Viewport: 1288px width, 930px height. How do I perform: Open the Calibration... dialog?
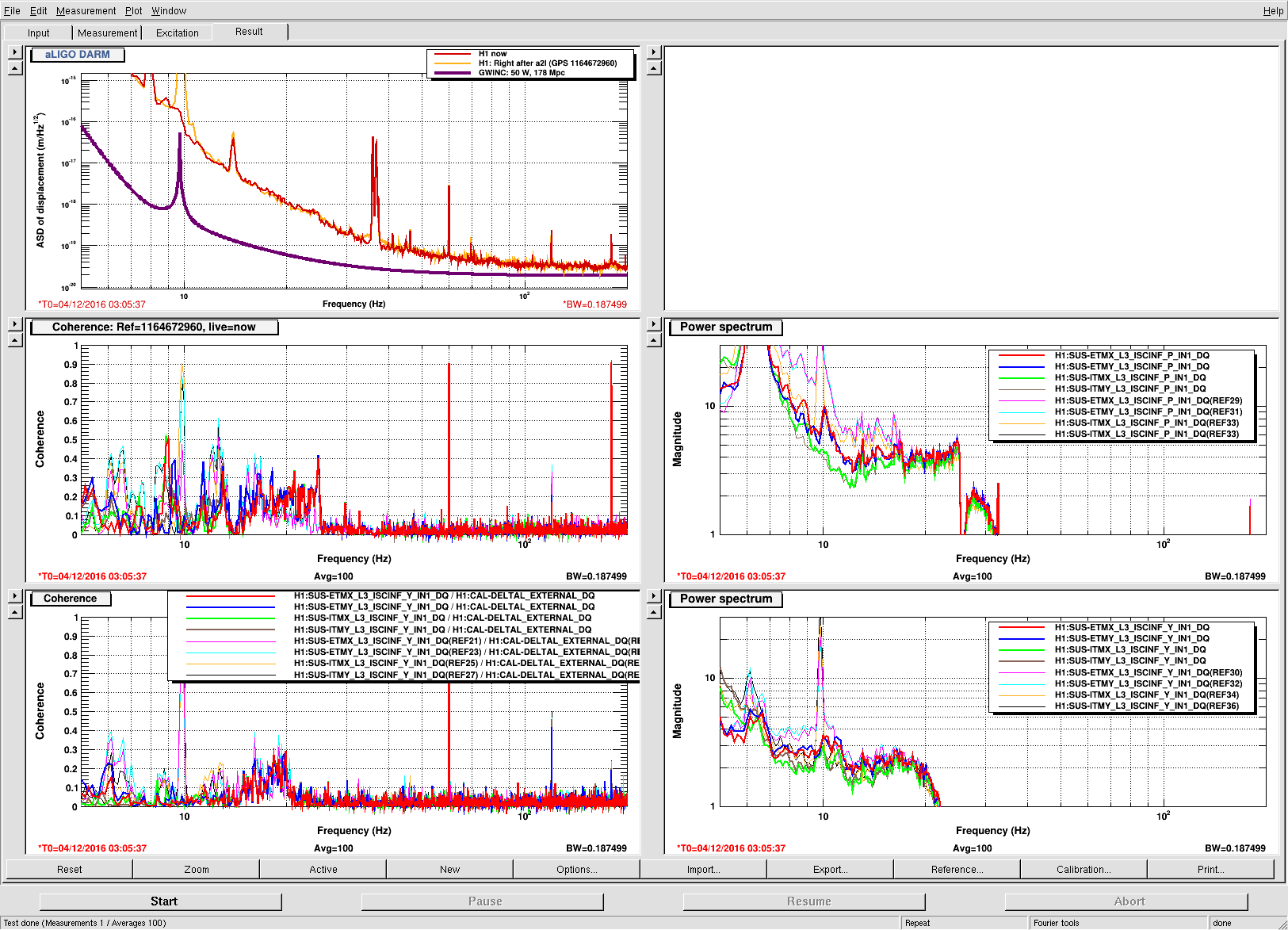(x=1084, y=870)
